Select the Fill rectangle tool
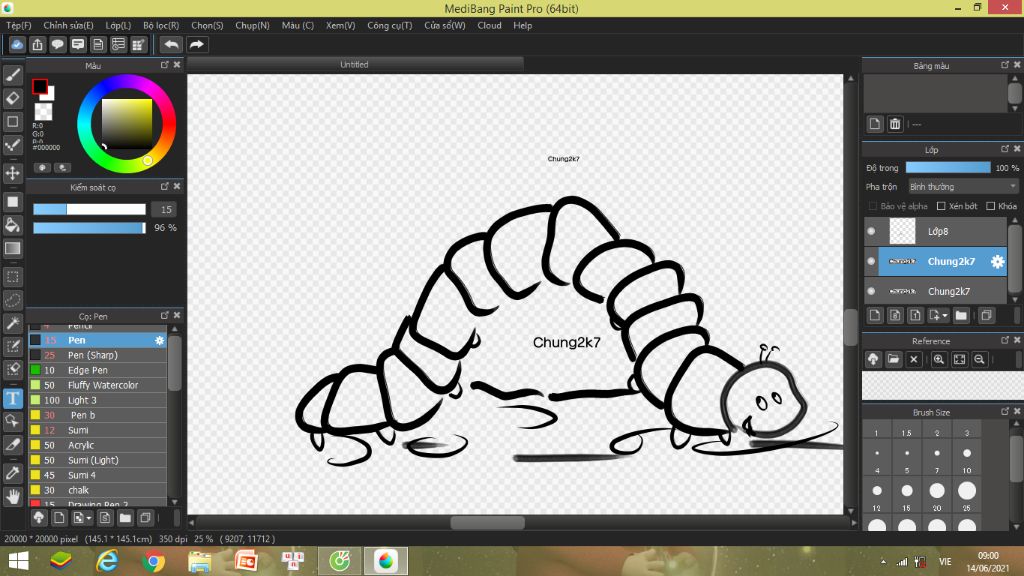 [x=12, y=202]
